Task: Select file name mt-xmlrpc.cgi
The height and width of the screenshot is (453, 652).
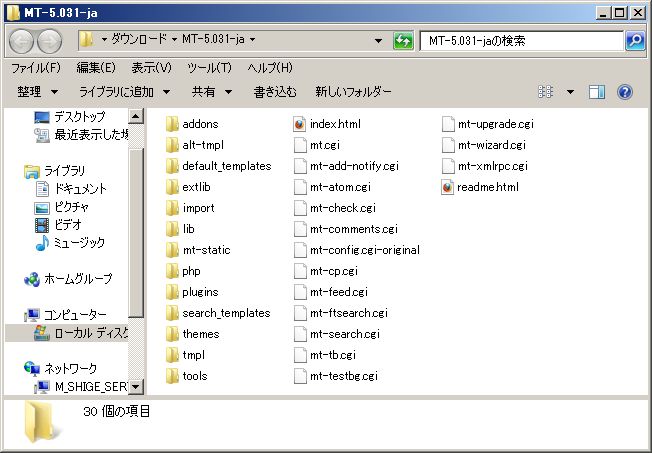Action: (x=493, y=166)
